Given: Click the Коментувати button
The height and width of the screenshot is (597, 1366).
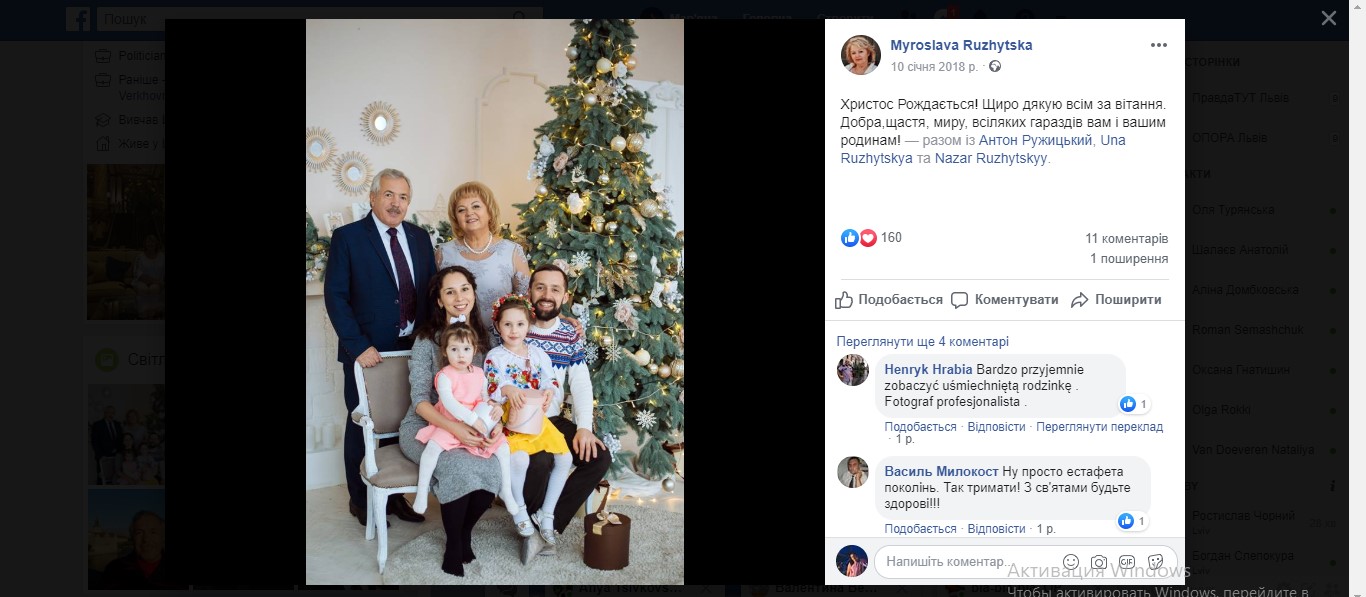Looking at the screenshot, I should click(x=1004, y=300).
